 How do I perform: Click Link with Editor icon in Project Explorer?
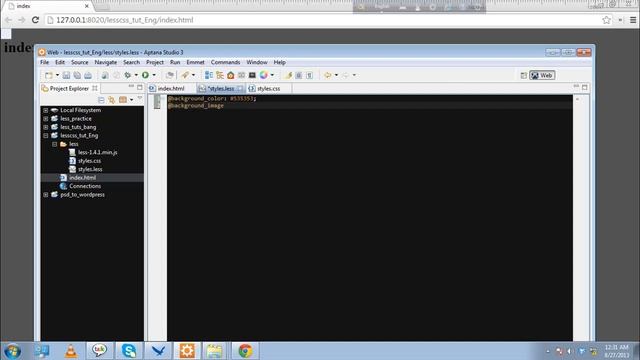111,100
